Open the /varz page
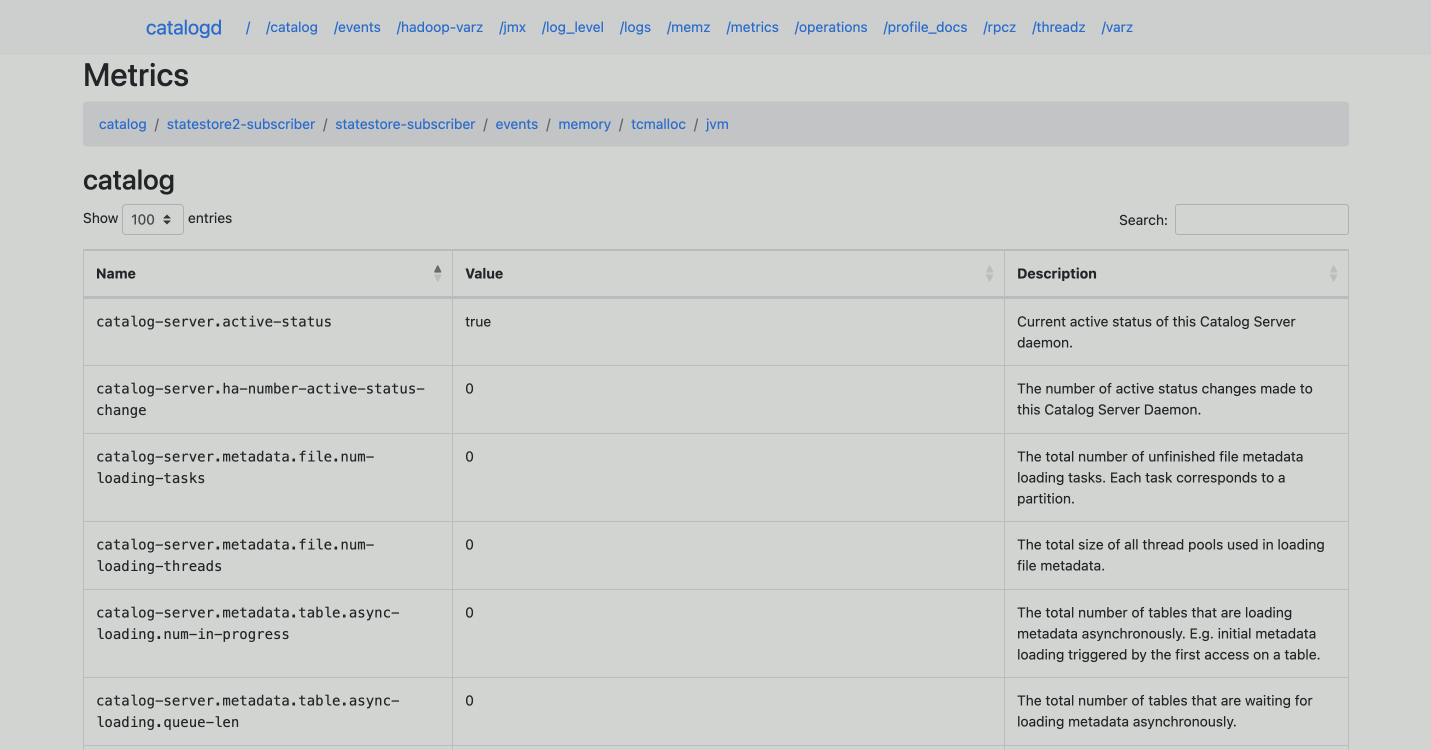 pos(1117,27)
